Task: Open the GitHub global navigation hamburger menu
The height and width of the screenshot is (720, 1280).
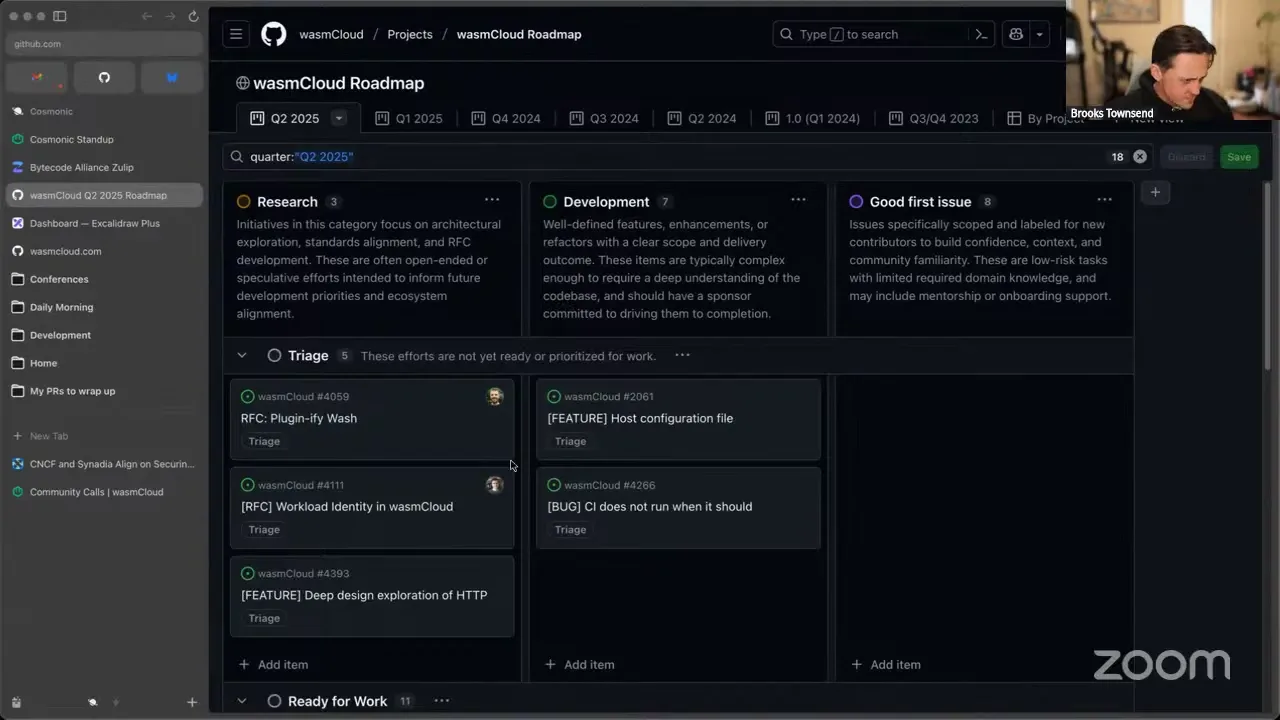Action: (x=236, y=34)
